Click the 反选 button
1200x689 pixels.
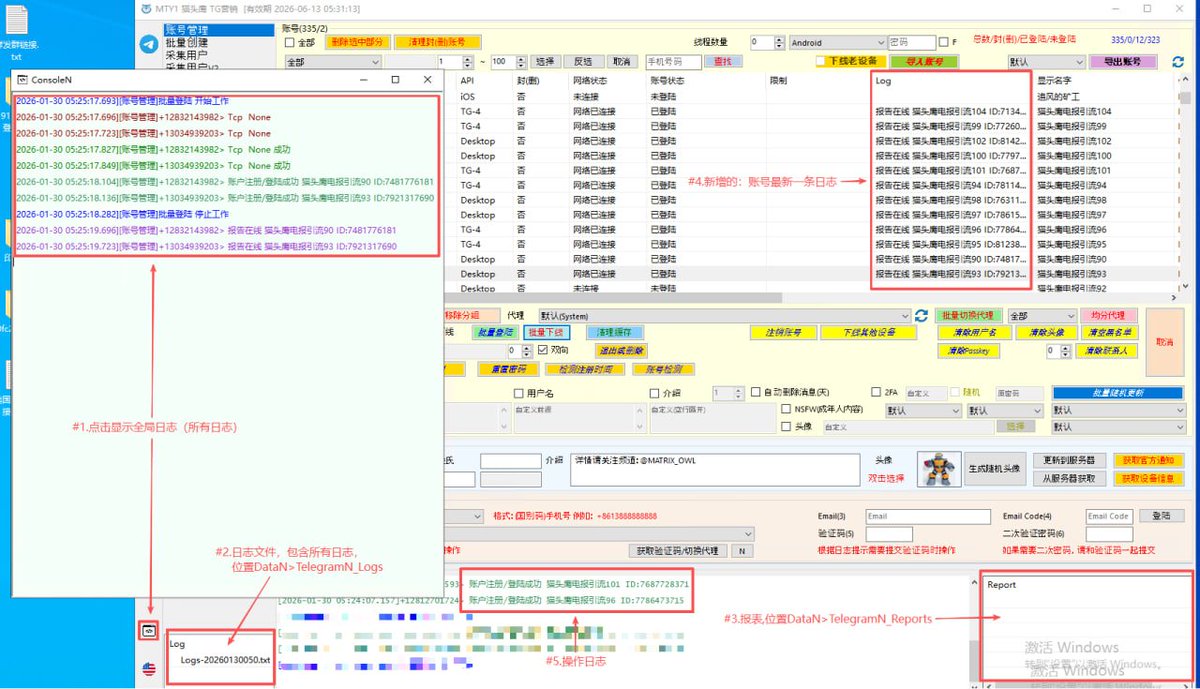583,62
